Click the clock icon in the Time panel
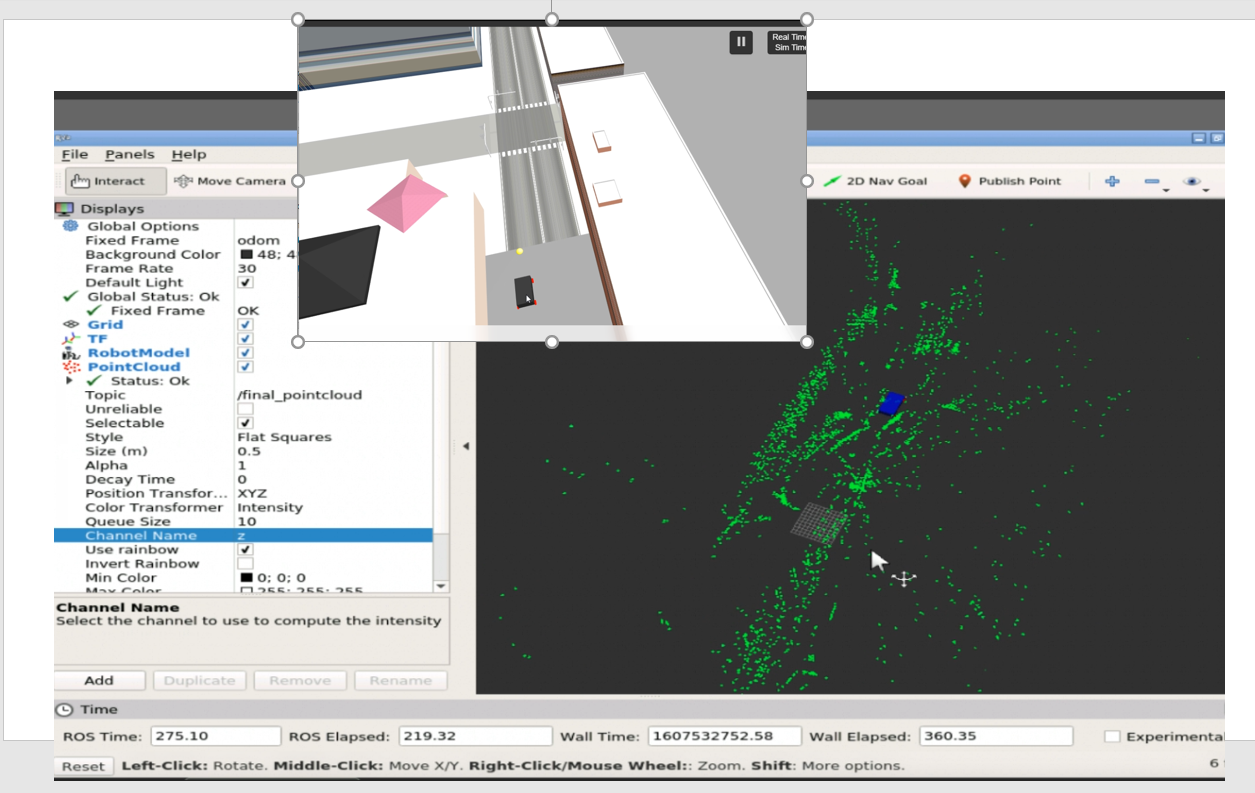The width and height of the screenshot is (1255, 793). (64, 708)
